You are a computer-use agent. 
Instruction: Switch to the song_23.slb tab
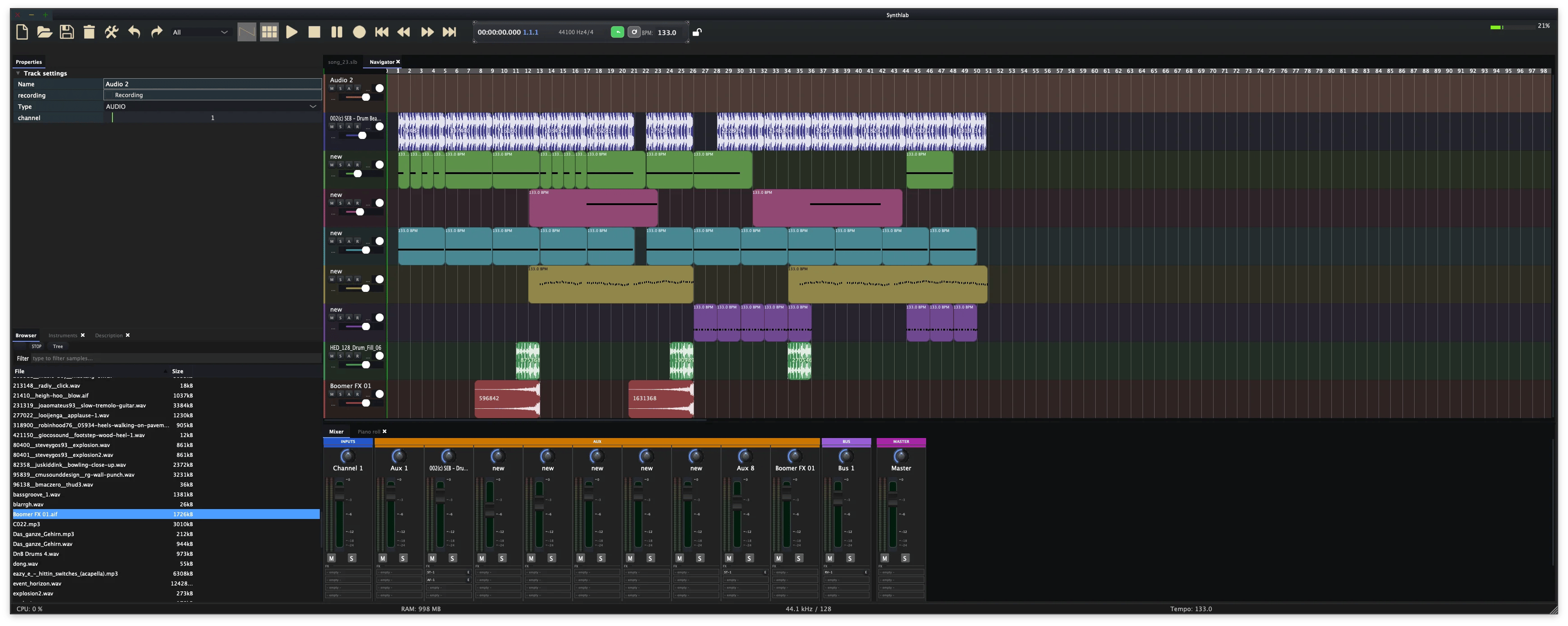[342, 62]
